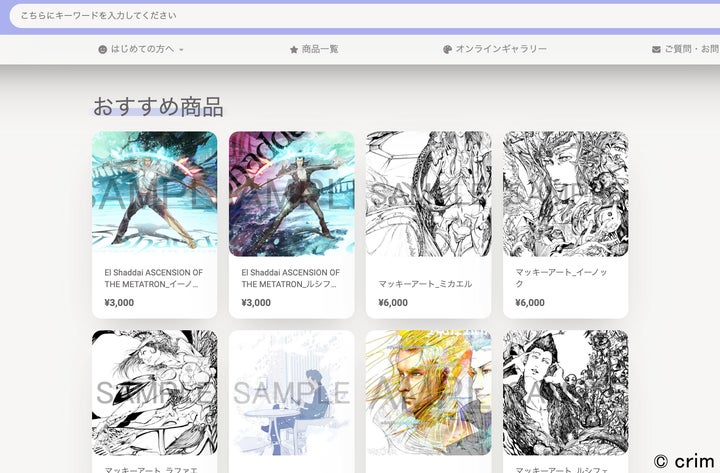Select the ¥3,000 price under ルシフ card
The image size is (720, 473).
point(256,303)
